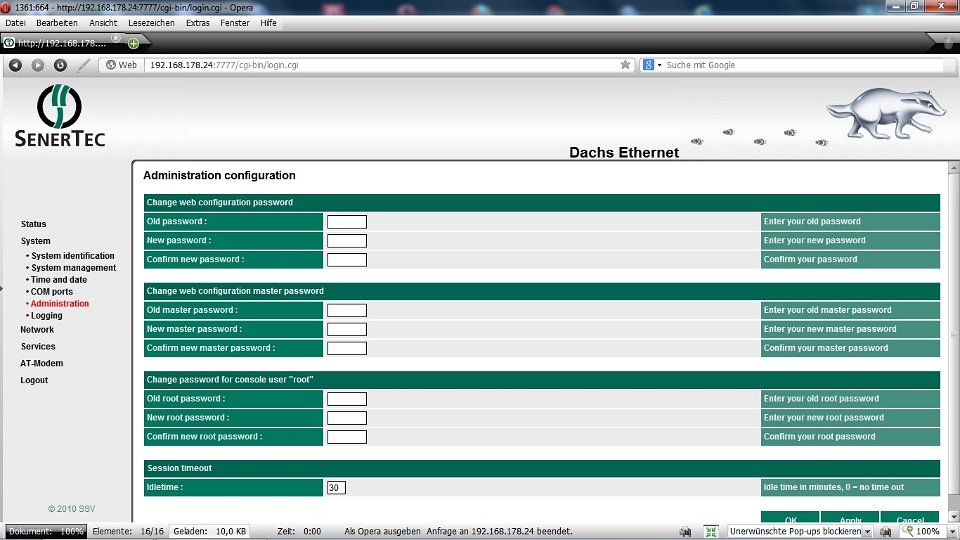Viewport: 960px width, 540px height.
Task: Reload the page with the refresh icon
Action: (60, 65)
